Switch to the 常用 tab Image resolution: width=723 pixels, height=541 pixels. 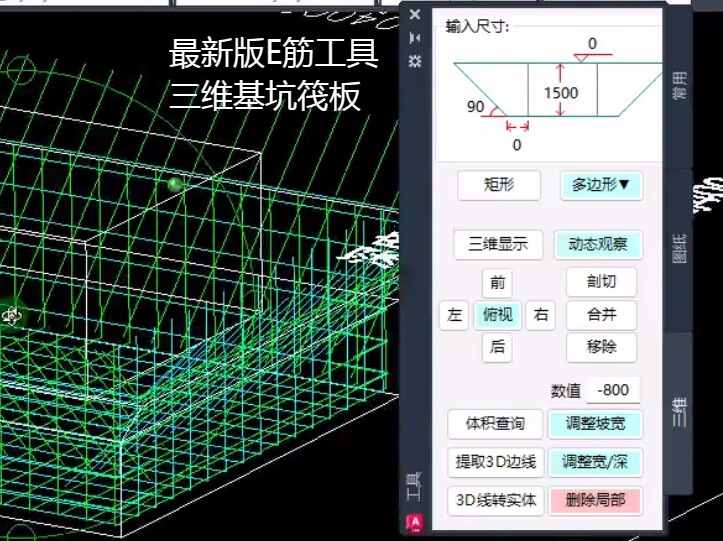pyautogui.click(x=680, y=87)
